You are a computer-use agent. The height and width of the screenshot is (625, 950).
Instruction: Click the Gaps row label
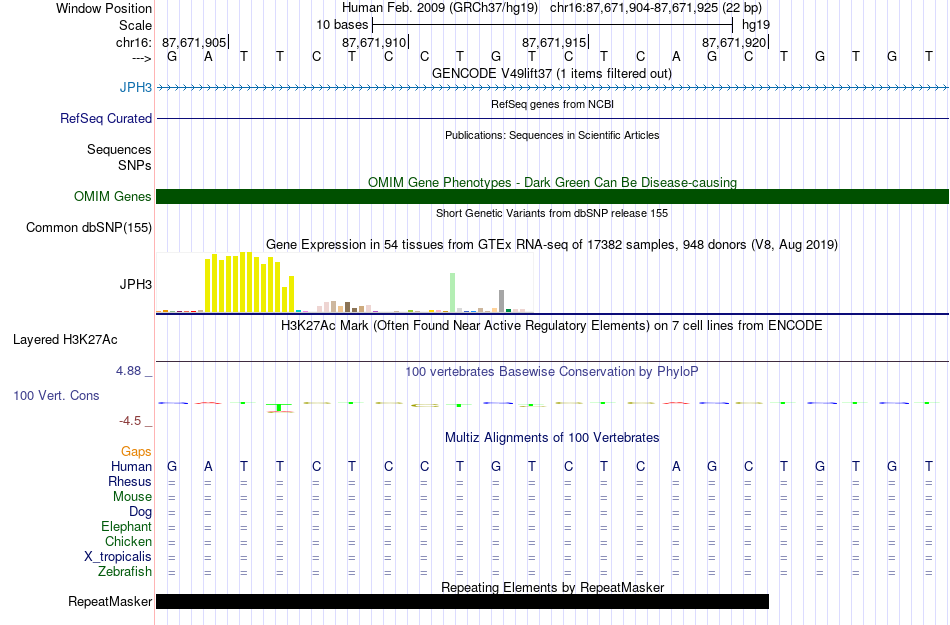[x=136, y=451]
